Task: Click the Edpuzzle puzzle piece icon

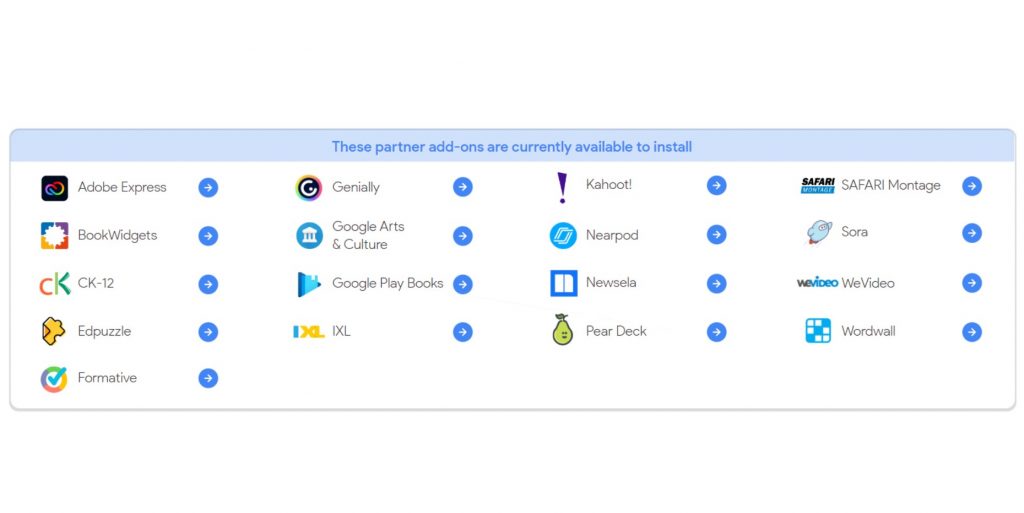Action: point(54,331)
